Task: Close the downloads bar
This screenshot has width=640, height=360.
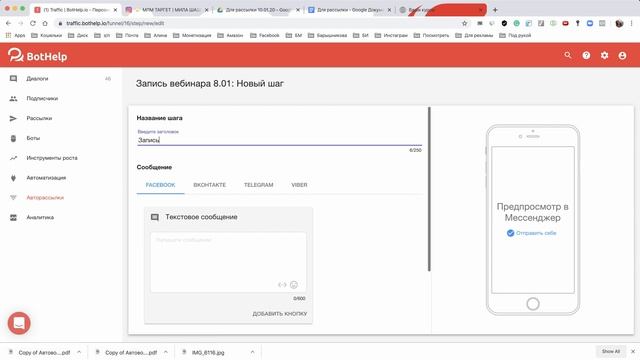Action: pos(633,351)
